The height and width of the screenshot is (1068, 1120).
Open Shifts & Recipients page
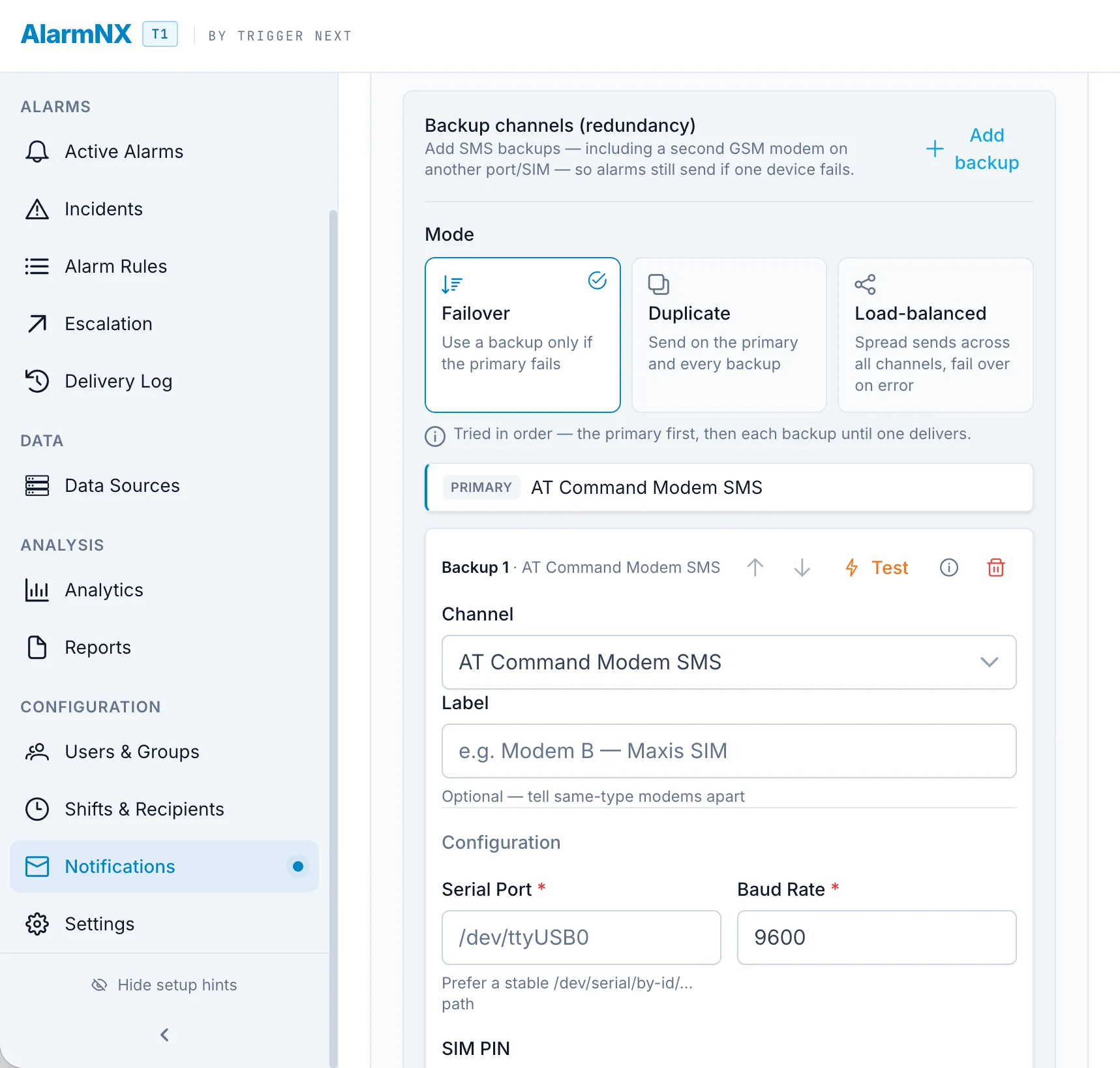click(x=164, y=809)
